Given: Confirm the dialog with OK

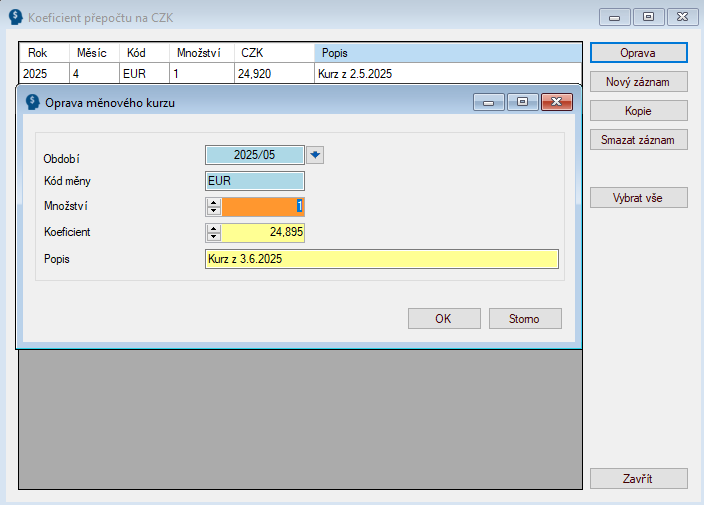Looking at the screenshot, I should coord(444,319).
